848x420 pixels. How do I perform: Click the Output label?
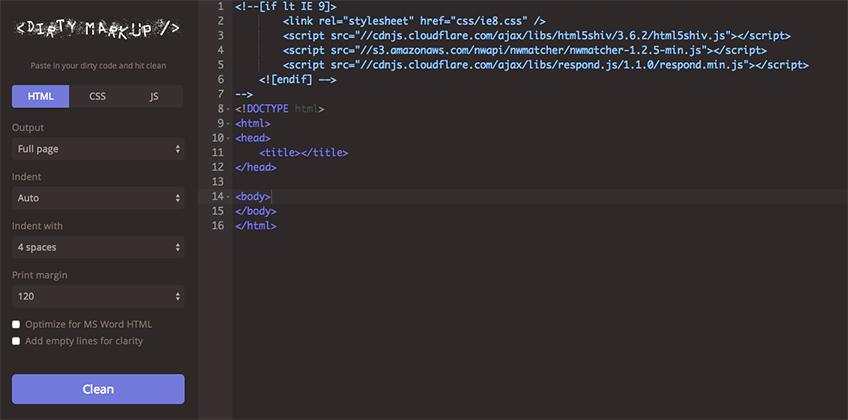28,128
